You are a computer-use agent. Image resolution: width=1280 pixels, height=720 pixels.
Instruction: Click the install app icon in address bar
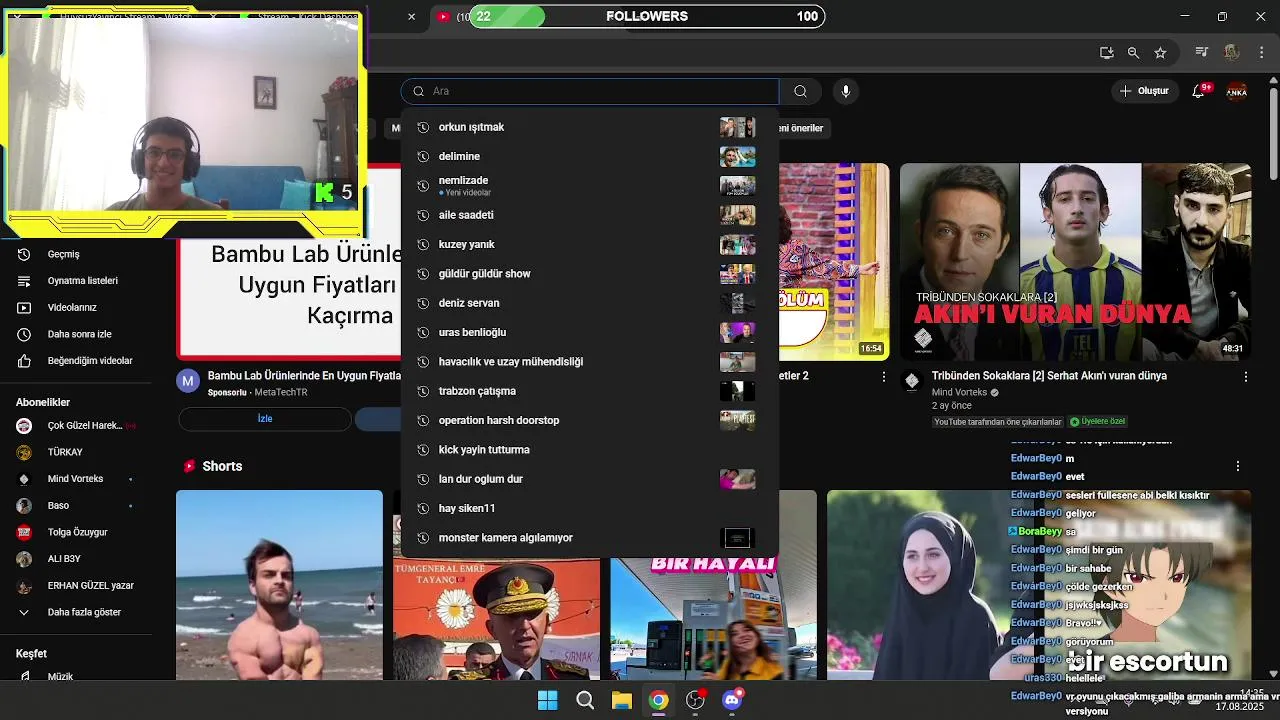(x=1106, y=53)
